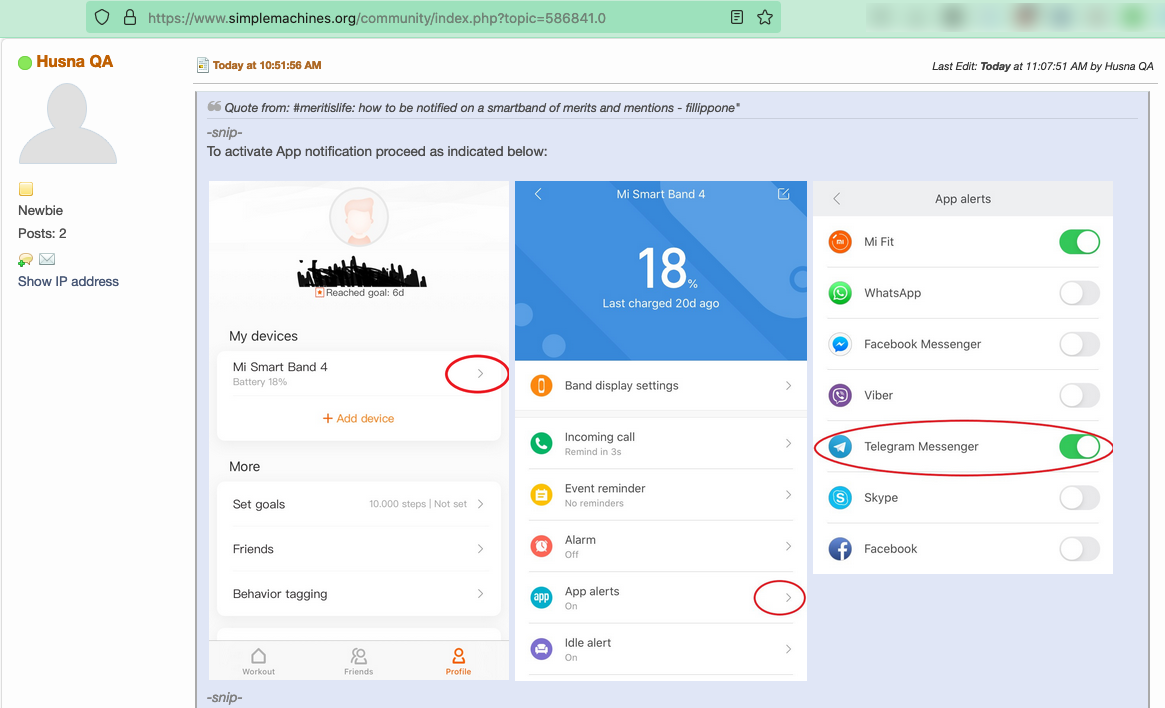The image size is (1165, 708).
Task: Click the post document icon beside timestamp
Action: pos(202,65)
